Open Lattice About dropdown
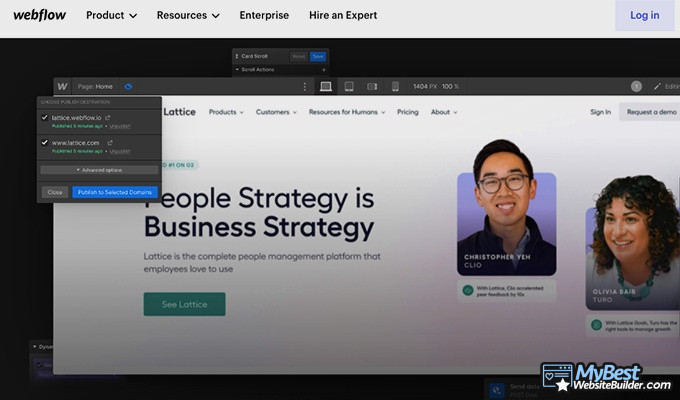The width and height of the screenshot is (680, 400). pyautogui.click(x=444, y=112)
